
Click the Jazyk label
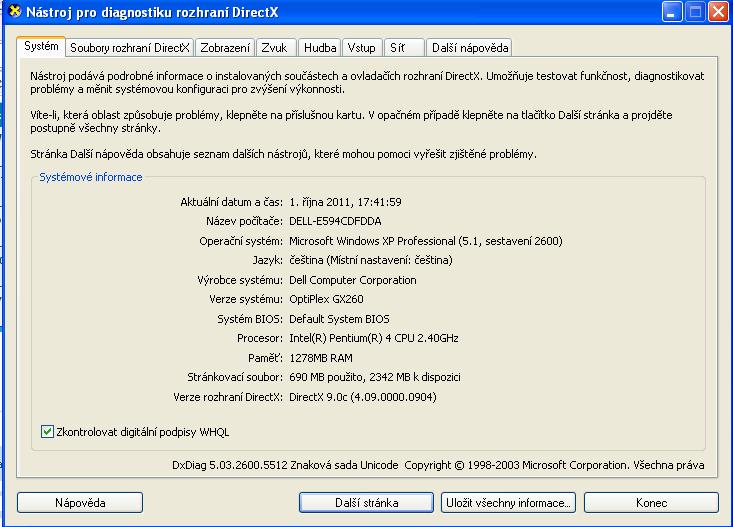[x=267, y=260]
